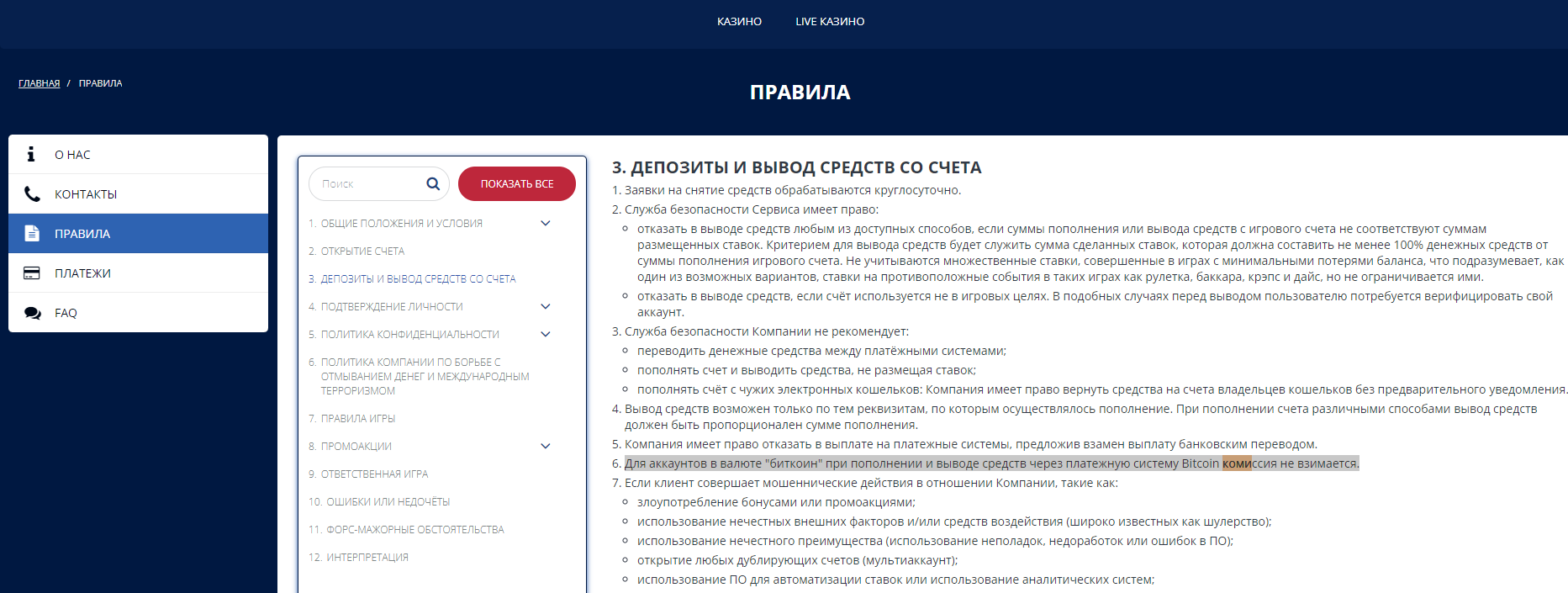1568x593 pixels.
Task: Click the info icon next to О НАС
Action: pos(31,154)
